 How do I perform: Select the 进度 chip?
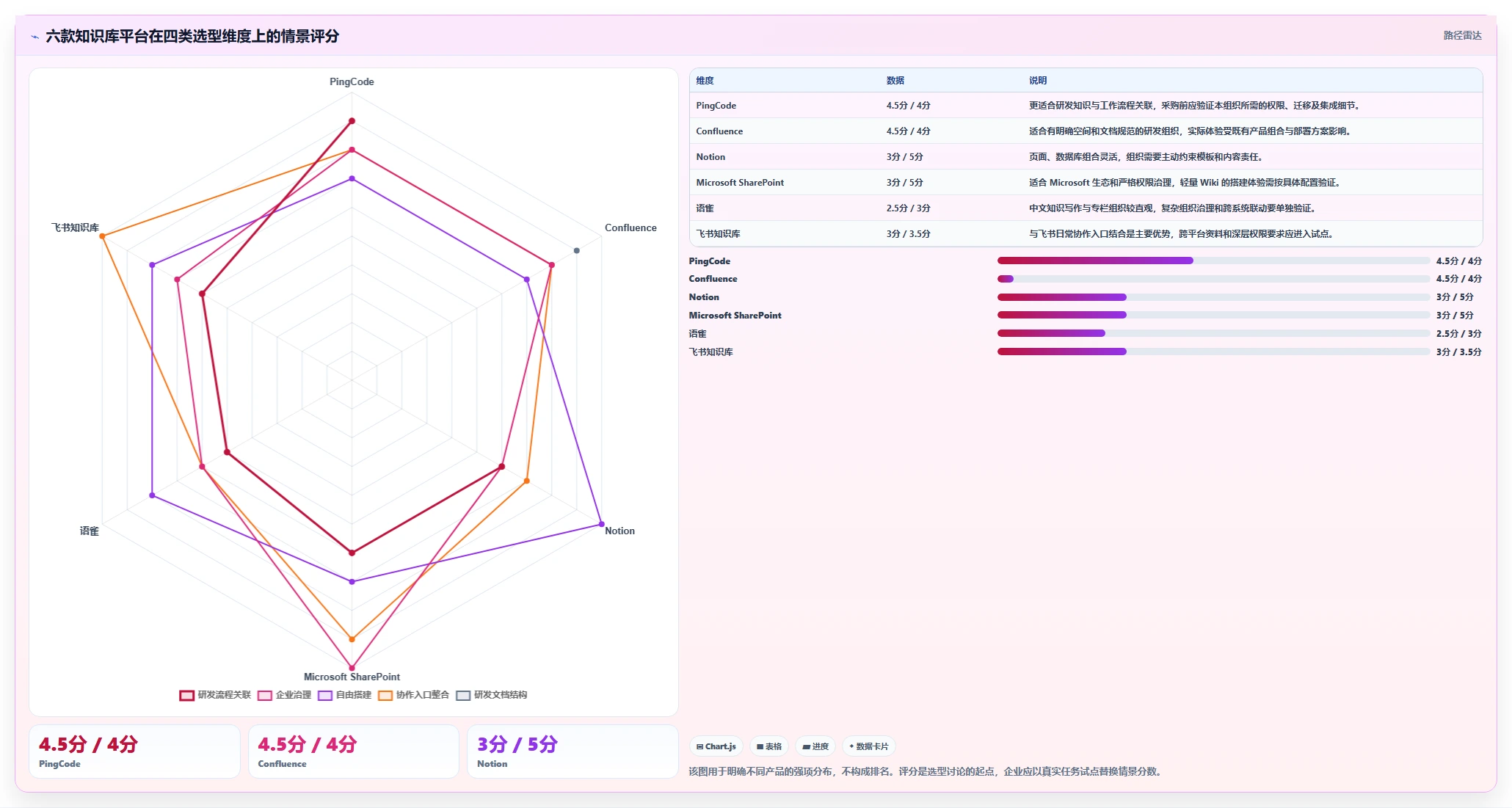(815, 746)
